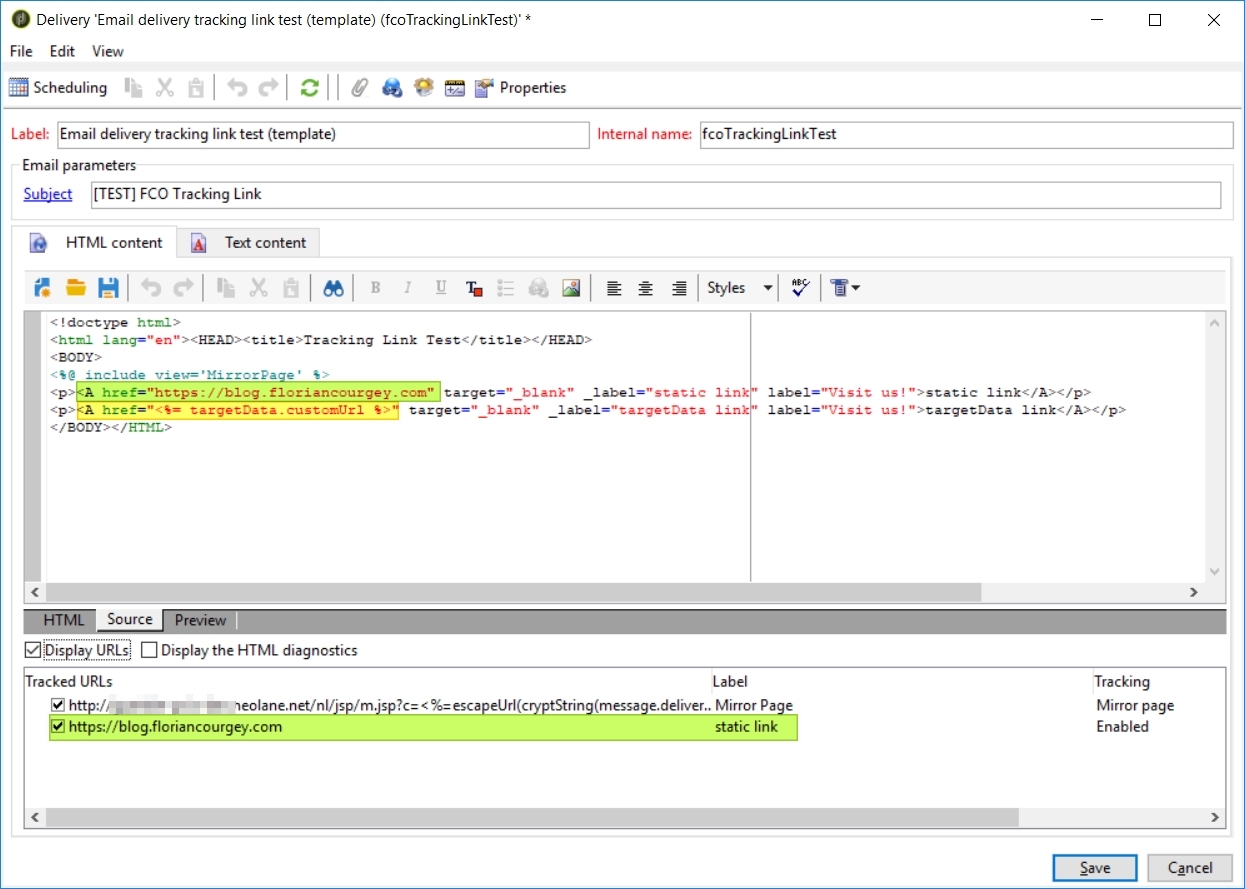Viewport: 1245px width, 889px height.
Task: Insert image using the picture icon
Action: pos(571,288)
